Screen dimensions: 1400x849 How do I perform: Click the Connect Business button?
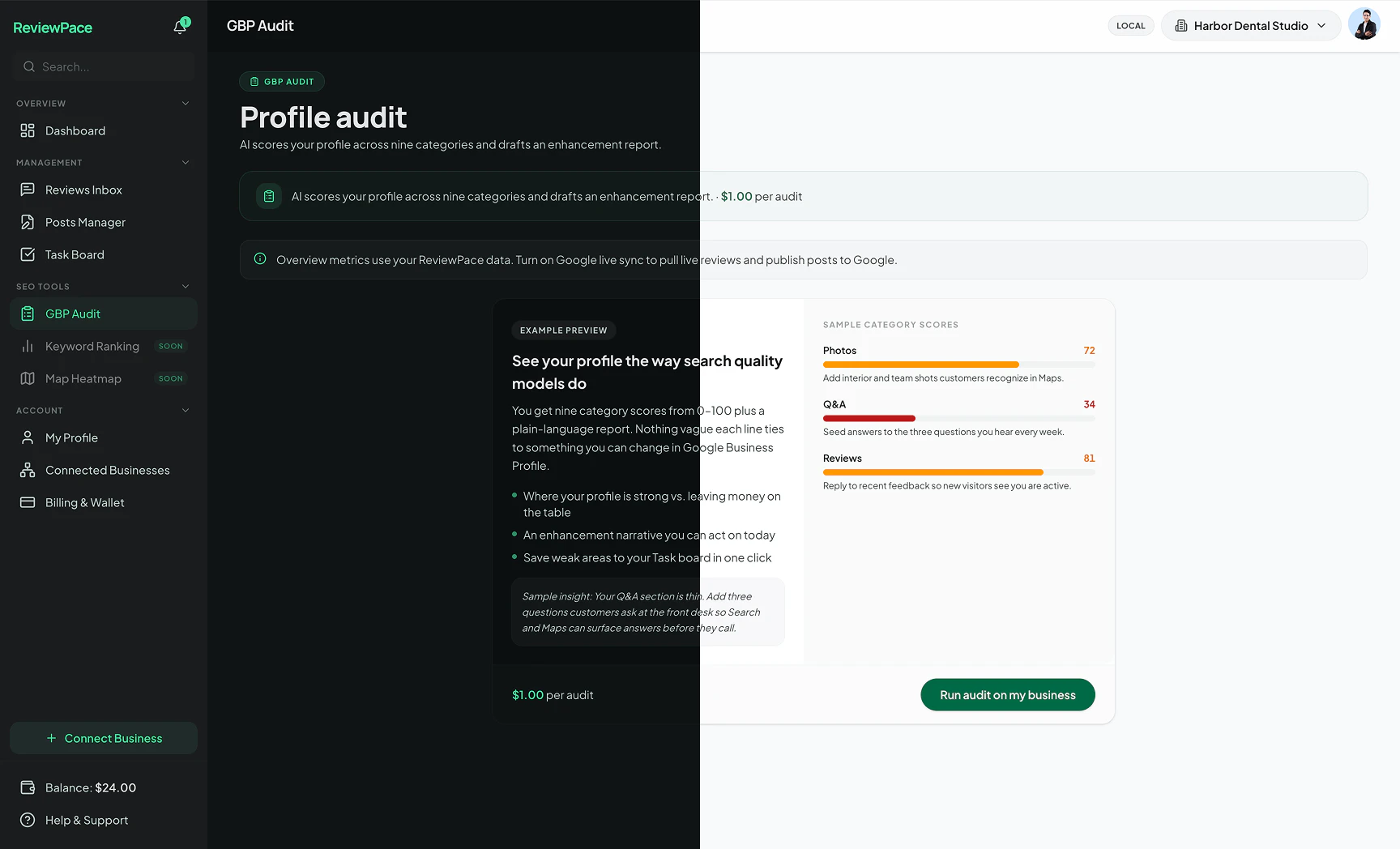(104, 738)
